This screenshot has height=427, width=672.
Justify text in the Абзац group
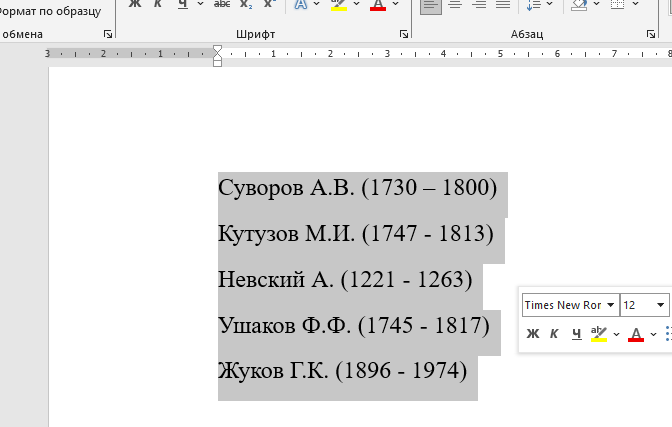(x=503, y=4)
